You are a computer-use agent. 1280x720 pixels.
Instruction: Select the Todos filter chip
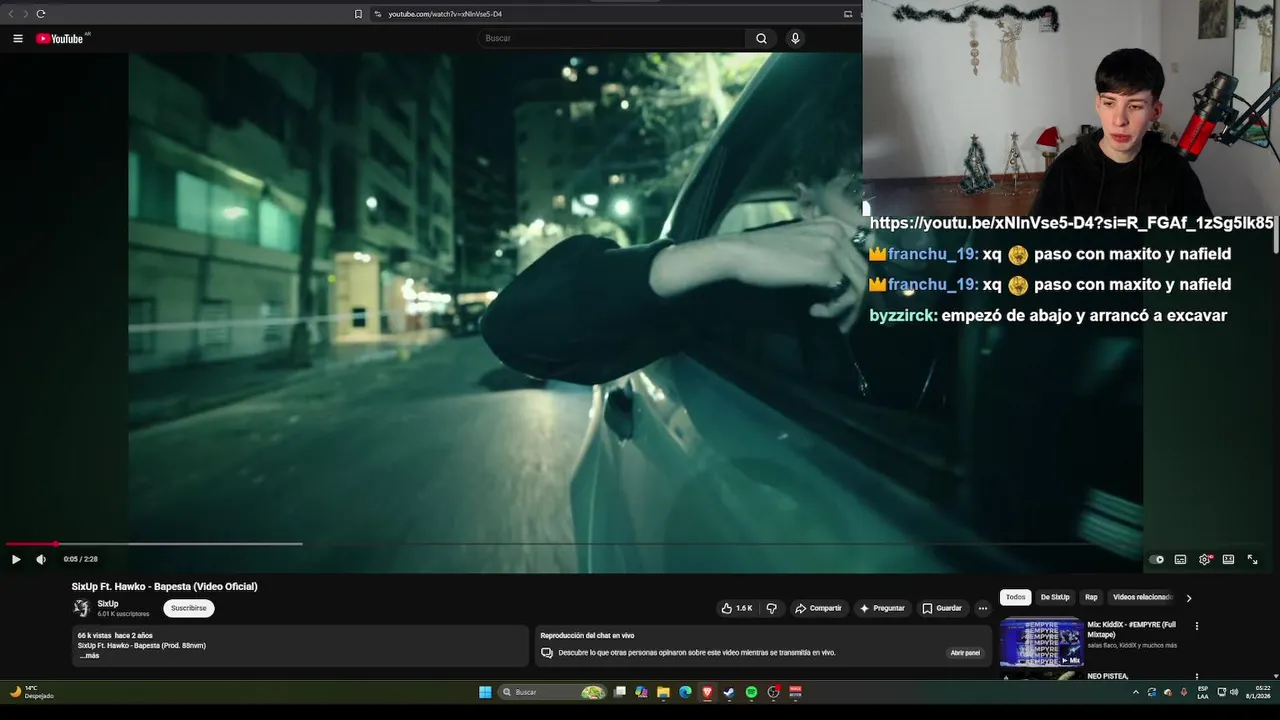(1016, 598)
